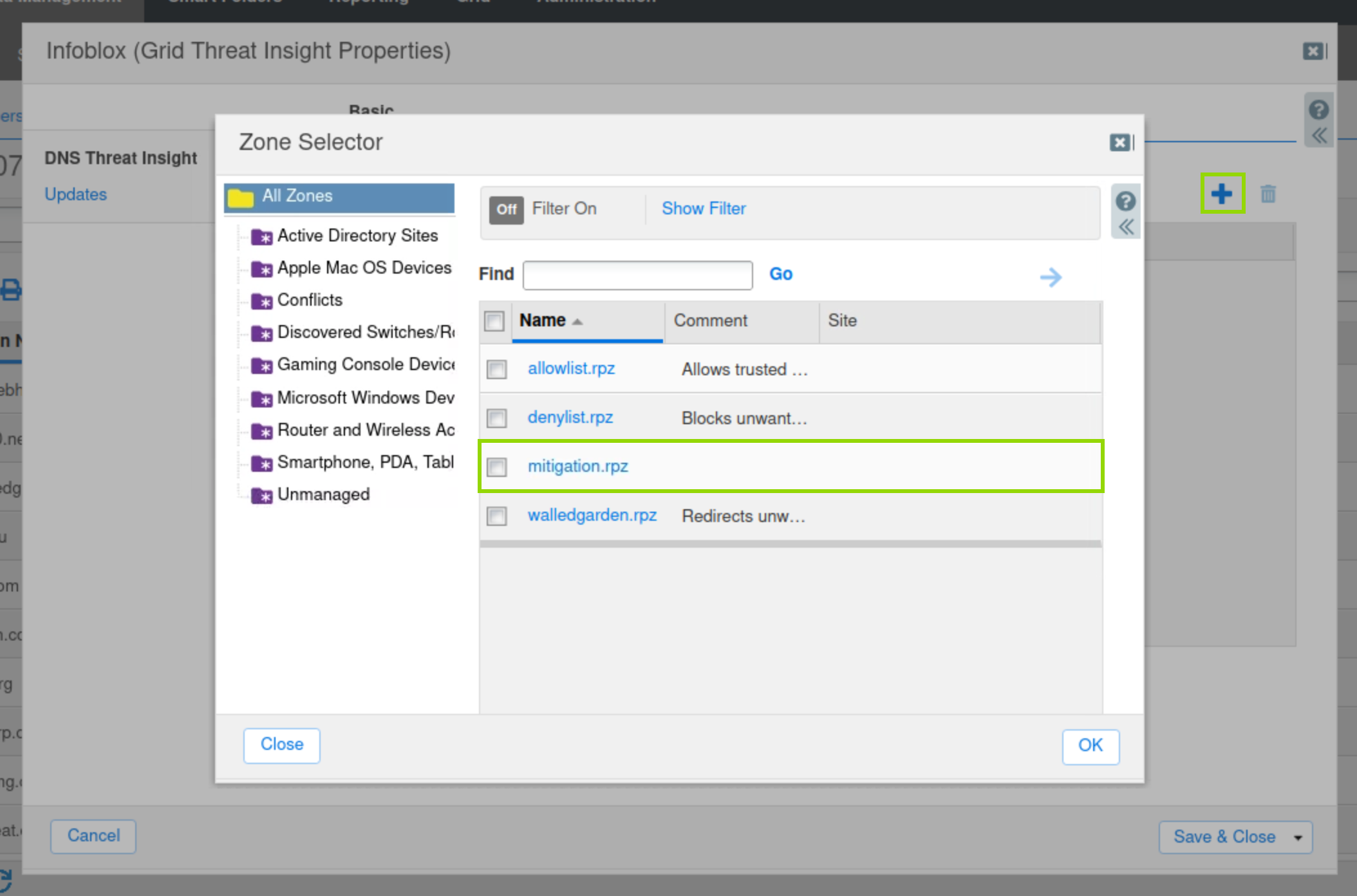Open Save & Close dropdown arrow
The image size is (1357, 896).
[1298, 837]
